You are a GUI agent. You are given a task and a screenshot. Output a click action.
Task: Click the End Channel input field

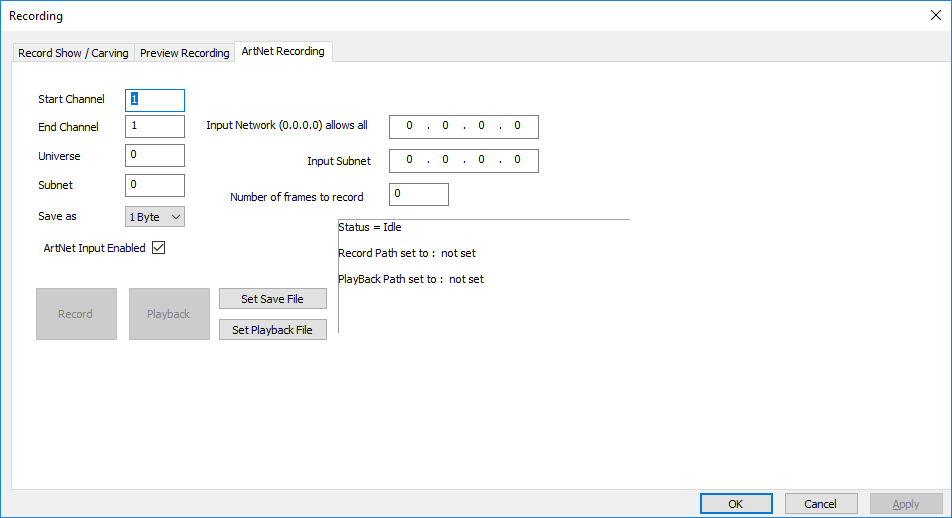click(x=155, y=126)
